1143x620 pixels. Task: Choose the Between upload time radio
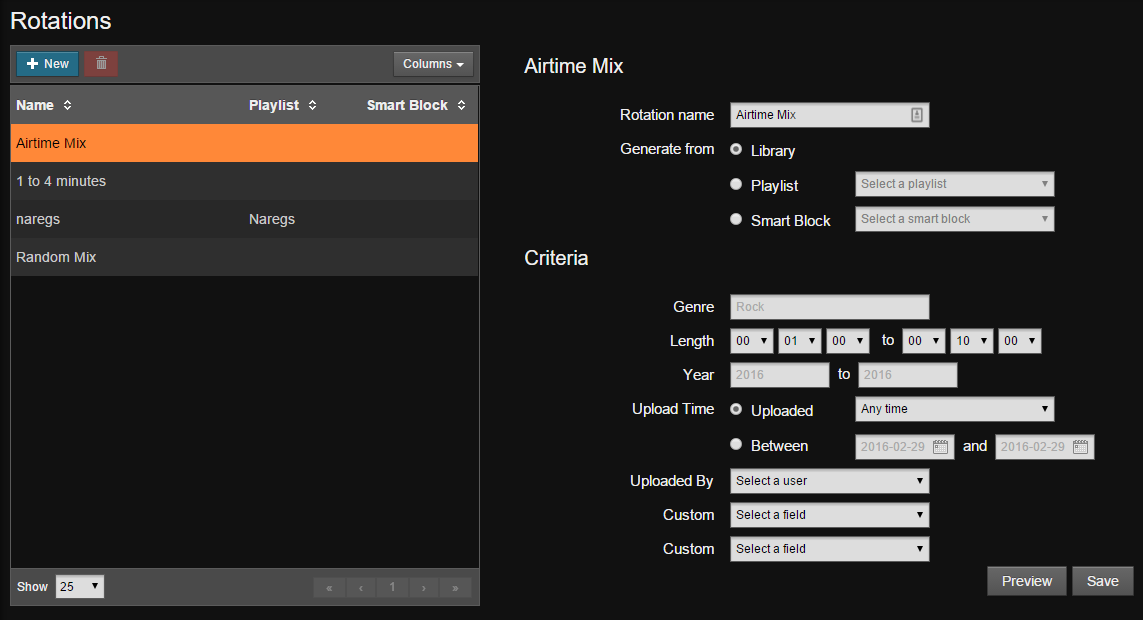coord(736,444)
